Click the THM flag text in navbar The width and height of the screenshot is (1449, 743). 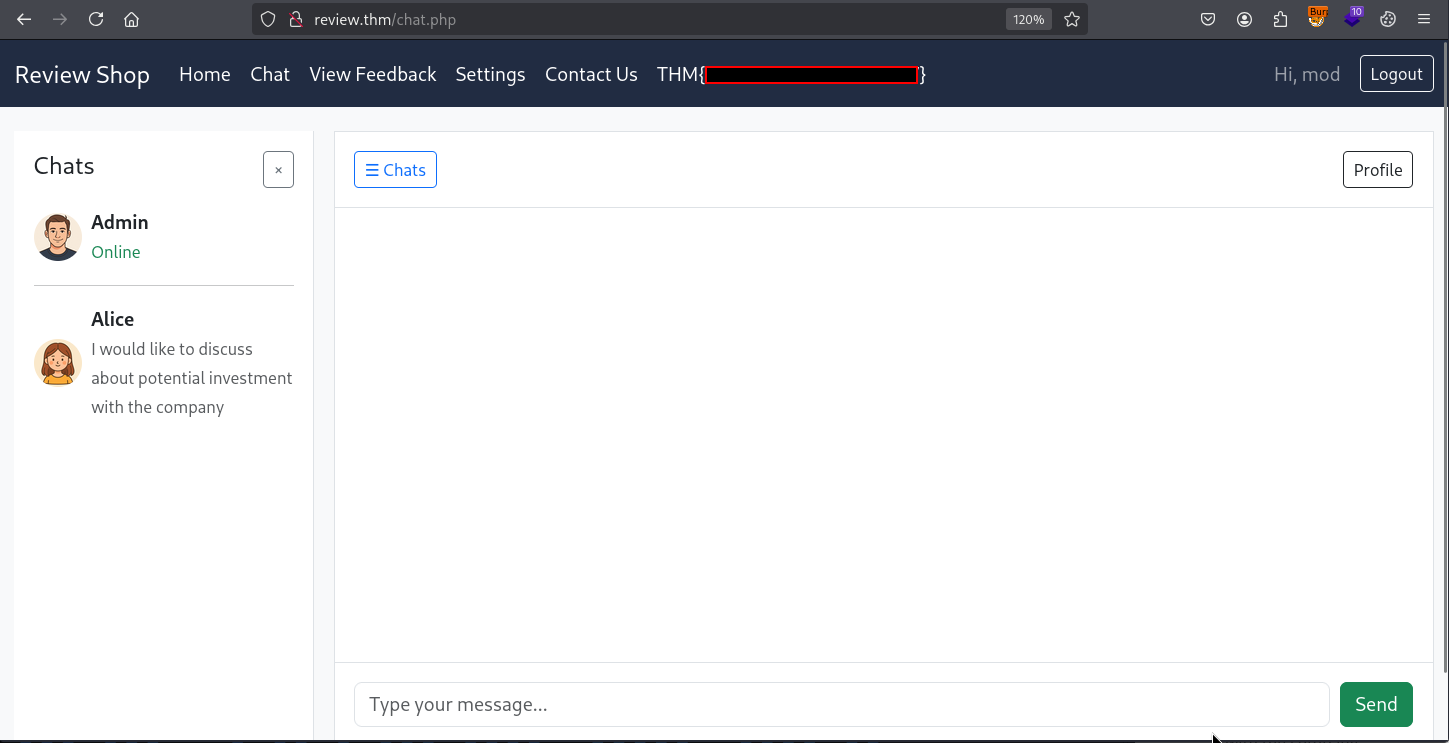pyautogui.click(x=791, y=74)
